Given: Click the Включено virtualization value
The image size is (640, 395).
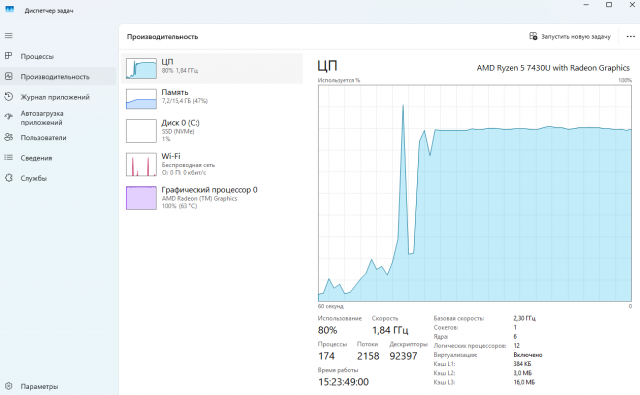Looking at the screenshot, I should 528,355.
